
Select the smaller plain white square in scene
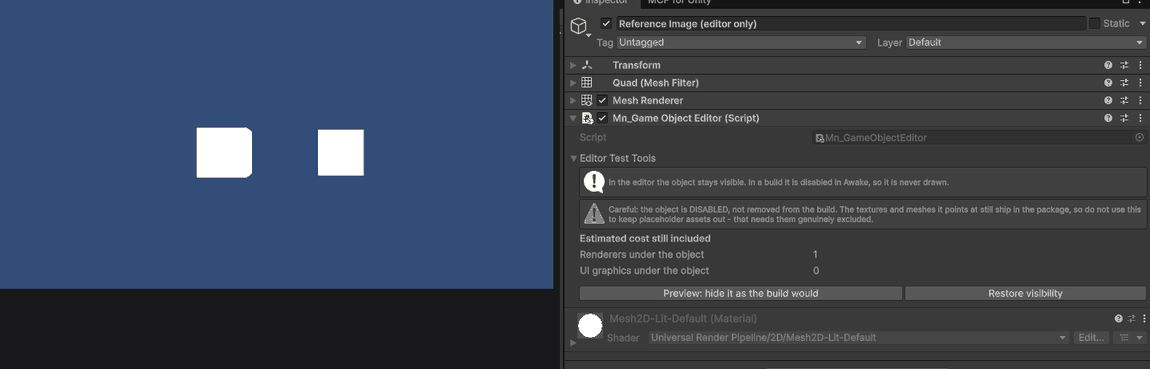click(x=340, y=153)
